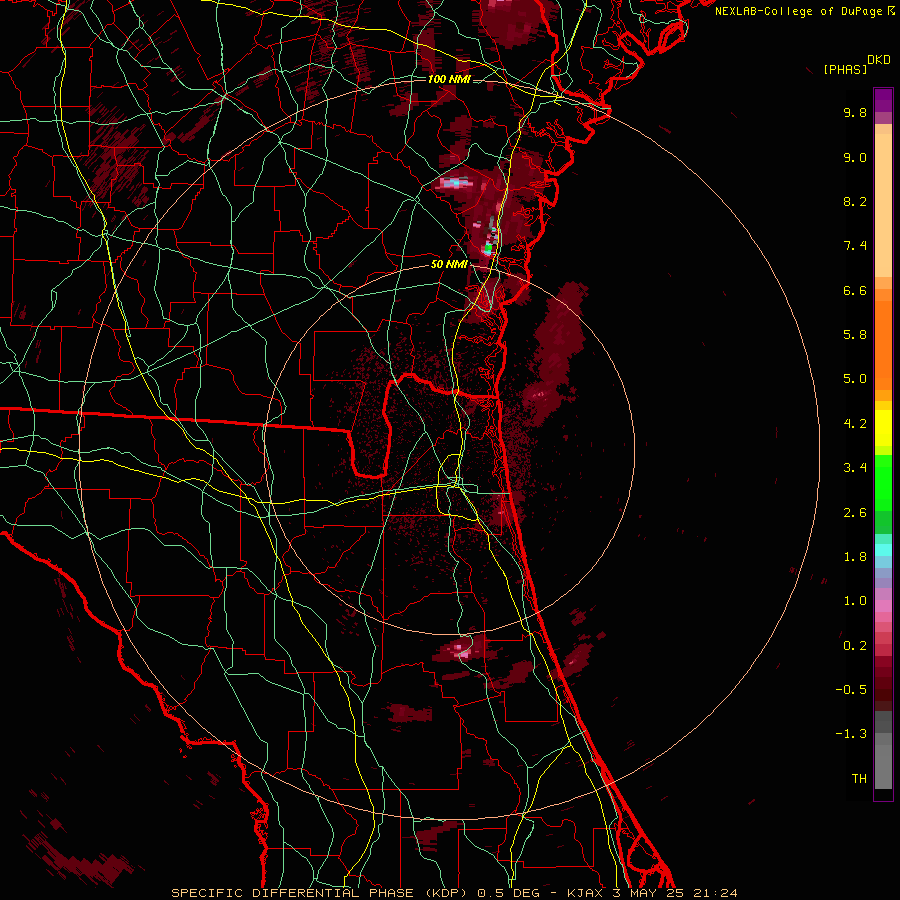Click the -0.5 scale value
This screenshot has width=900, height=900.
pos(851,690)
